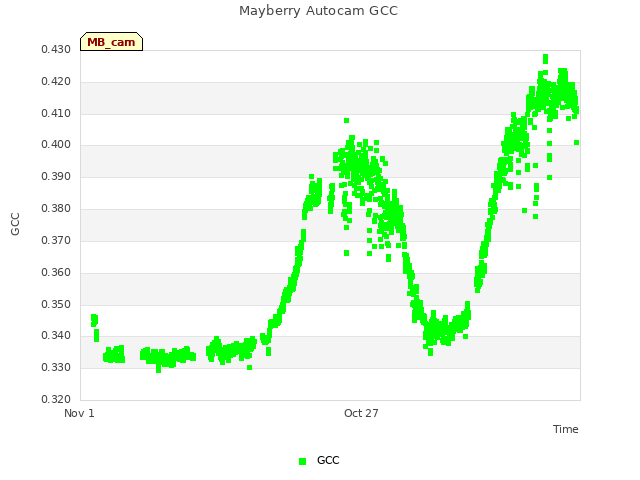Click the Time x-axis label
The height and width of the screenshot is (480, 640).
(566, 429)
